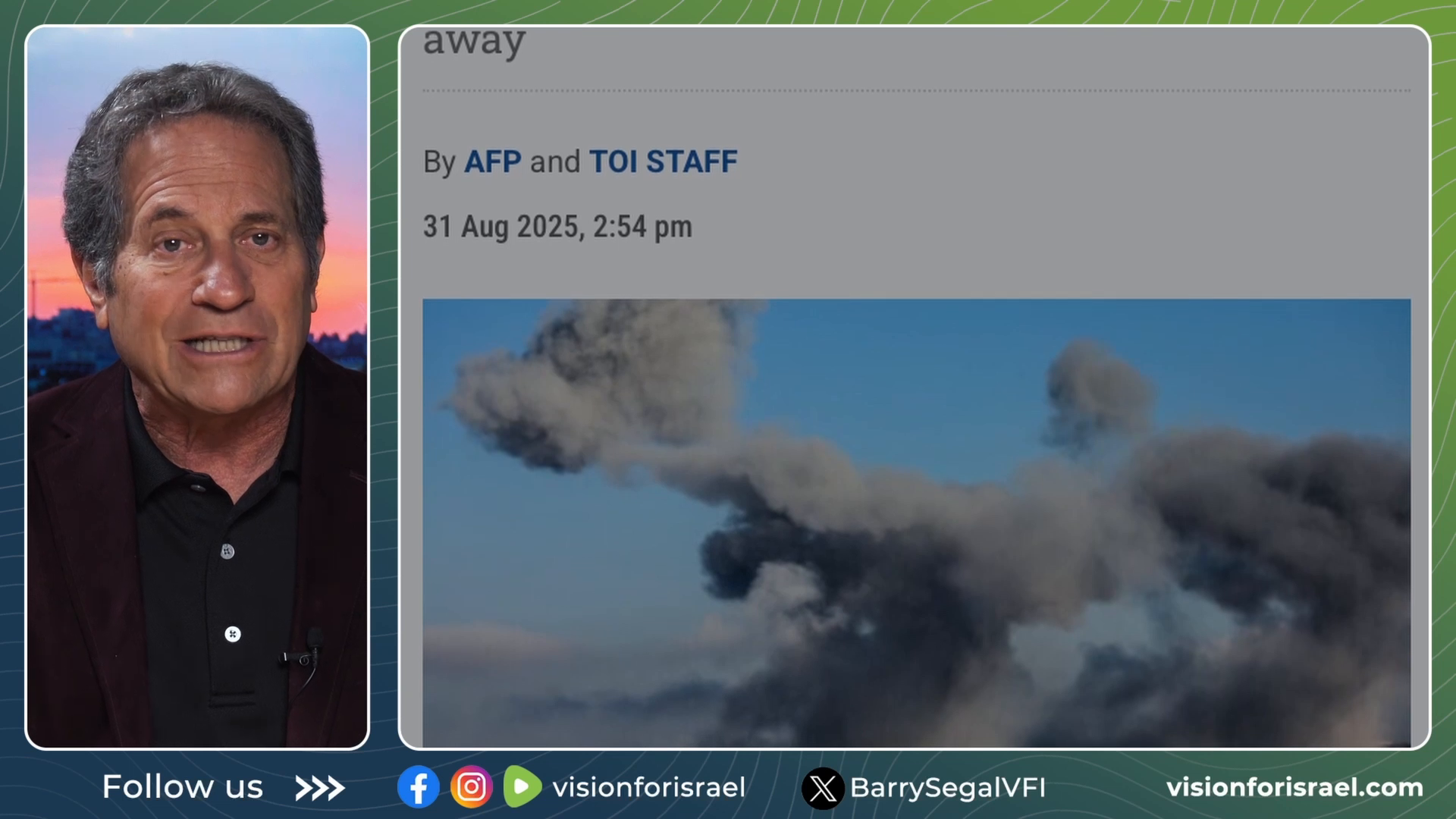The height and width of the screenshot is (819, 1456).
Task: Open the TOI STAFF author link
Action: [663, 162]
